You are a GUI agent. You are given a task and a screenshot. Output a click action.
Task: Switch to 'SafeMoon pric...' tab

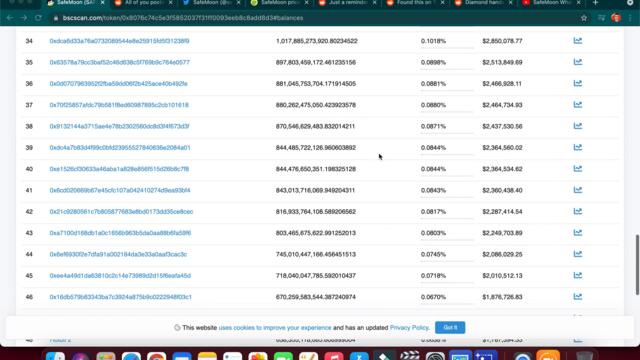[279, 3]
